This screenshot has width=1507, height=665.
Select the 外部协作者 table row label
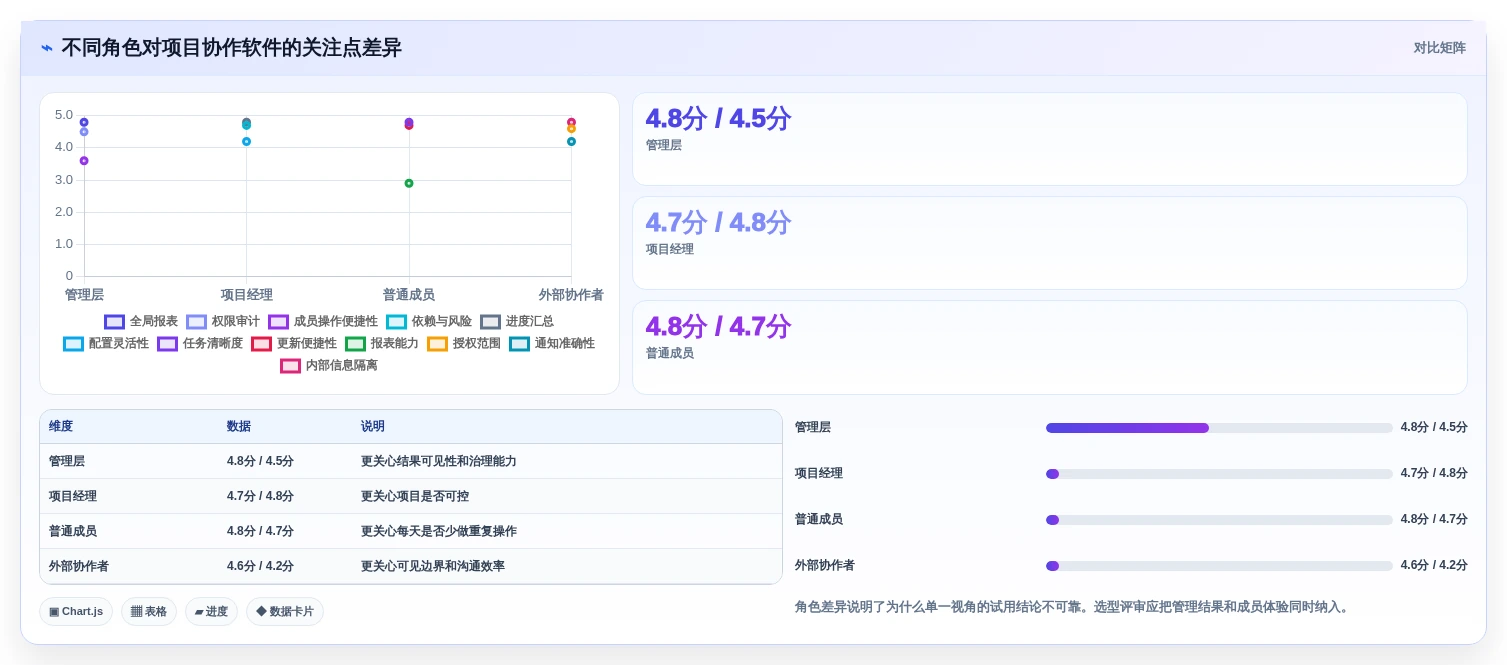[x=79, y=567]
